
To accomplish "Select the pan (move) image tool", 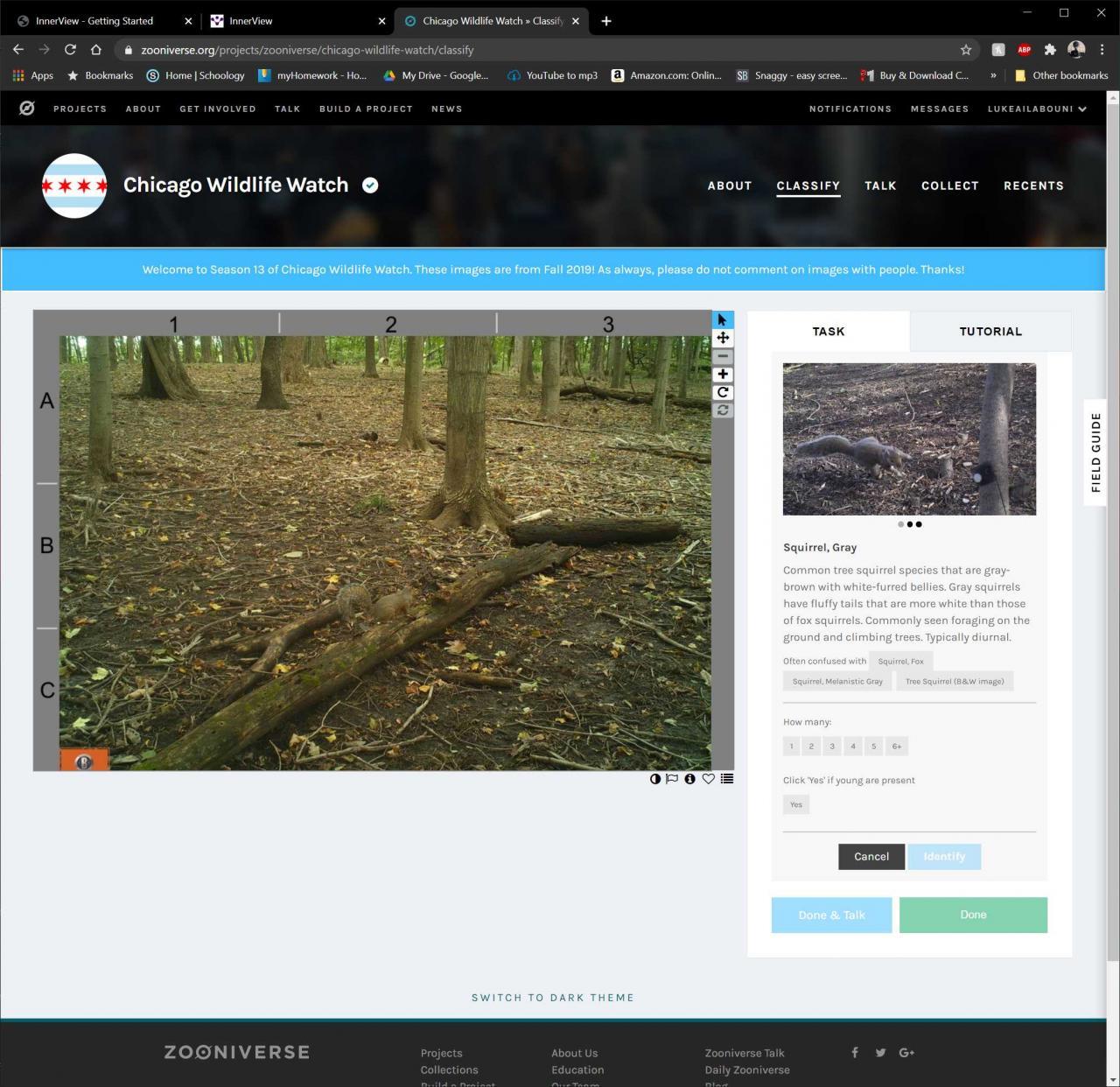I will point(723,338).
